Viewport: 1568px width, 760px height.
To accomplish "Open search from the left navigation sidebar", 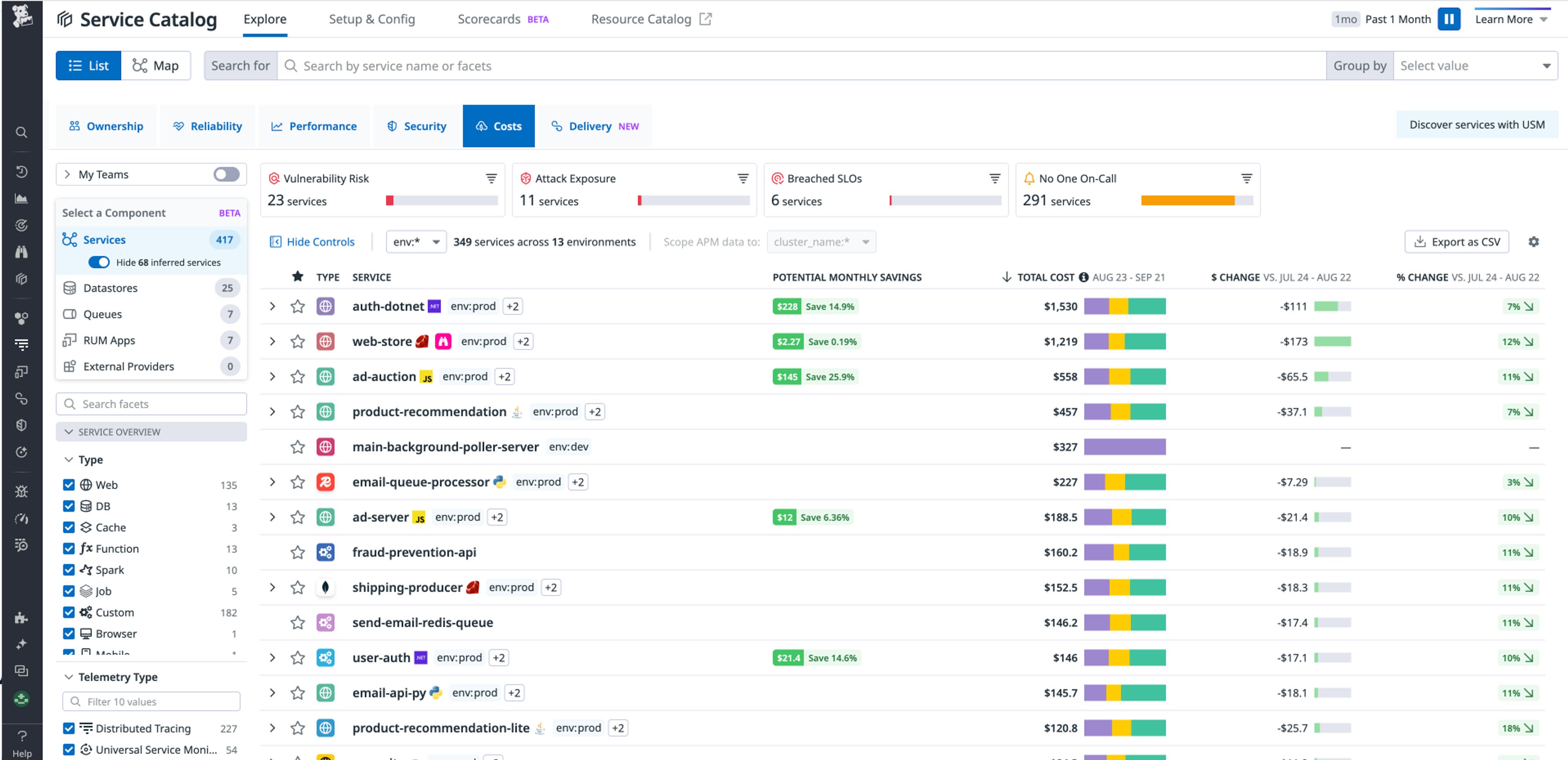I will point(22,132).
